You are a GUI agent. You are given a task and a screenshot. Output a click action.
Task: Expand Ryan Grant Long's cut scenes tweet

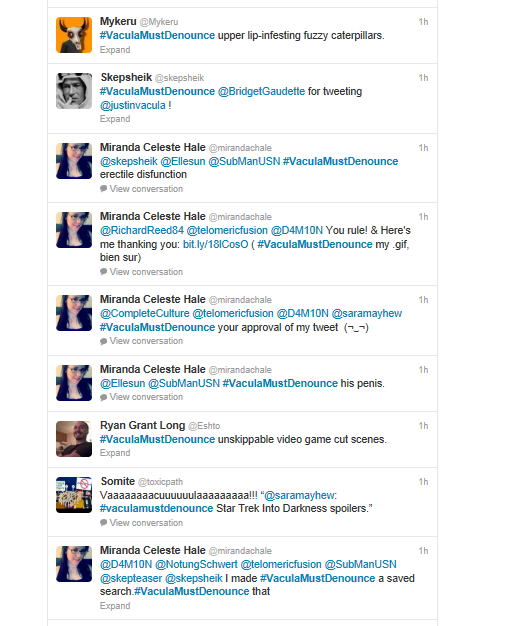pyautogui.click(x=115, y=453)
